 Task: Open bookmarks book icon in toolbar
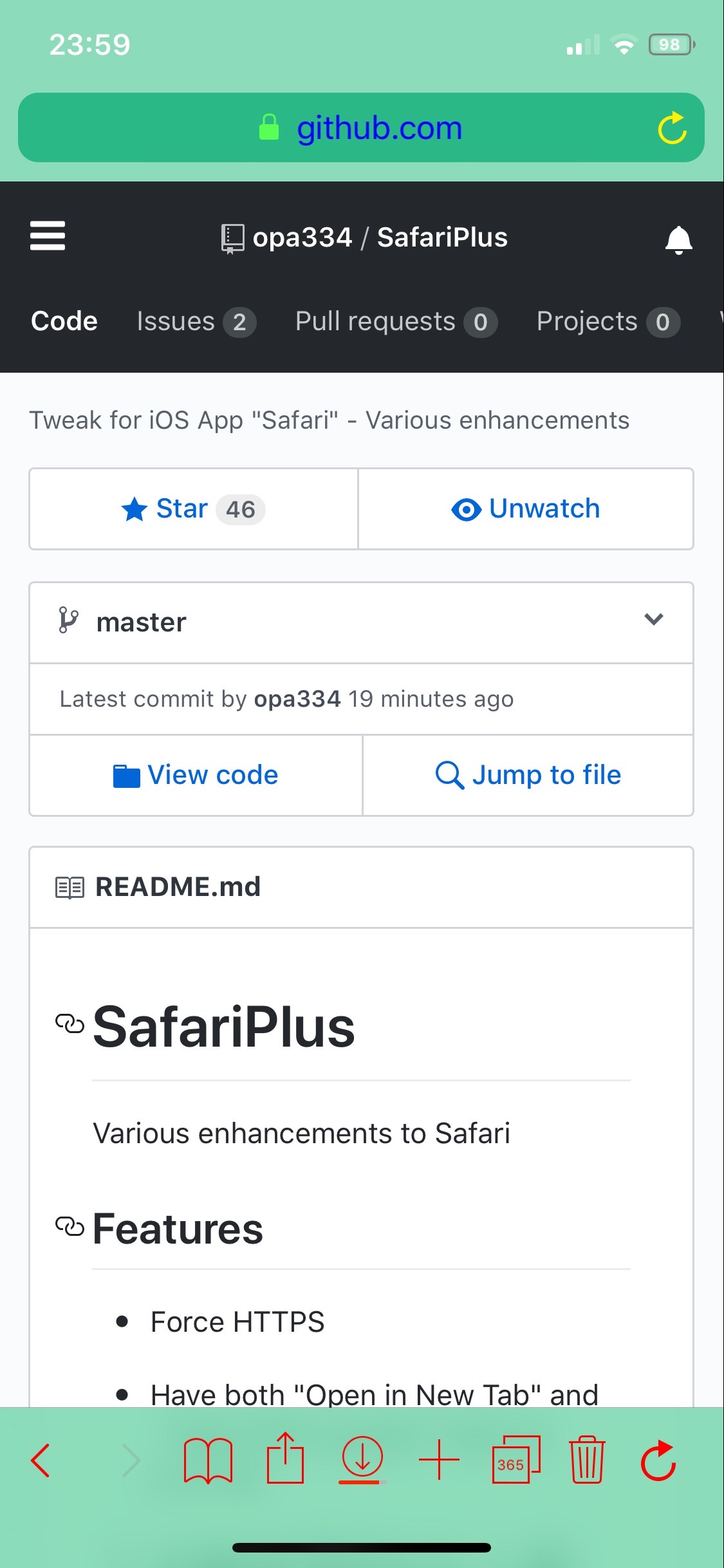coord(208,1460)
